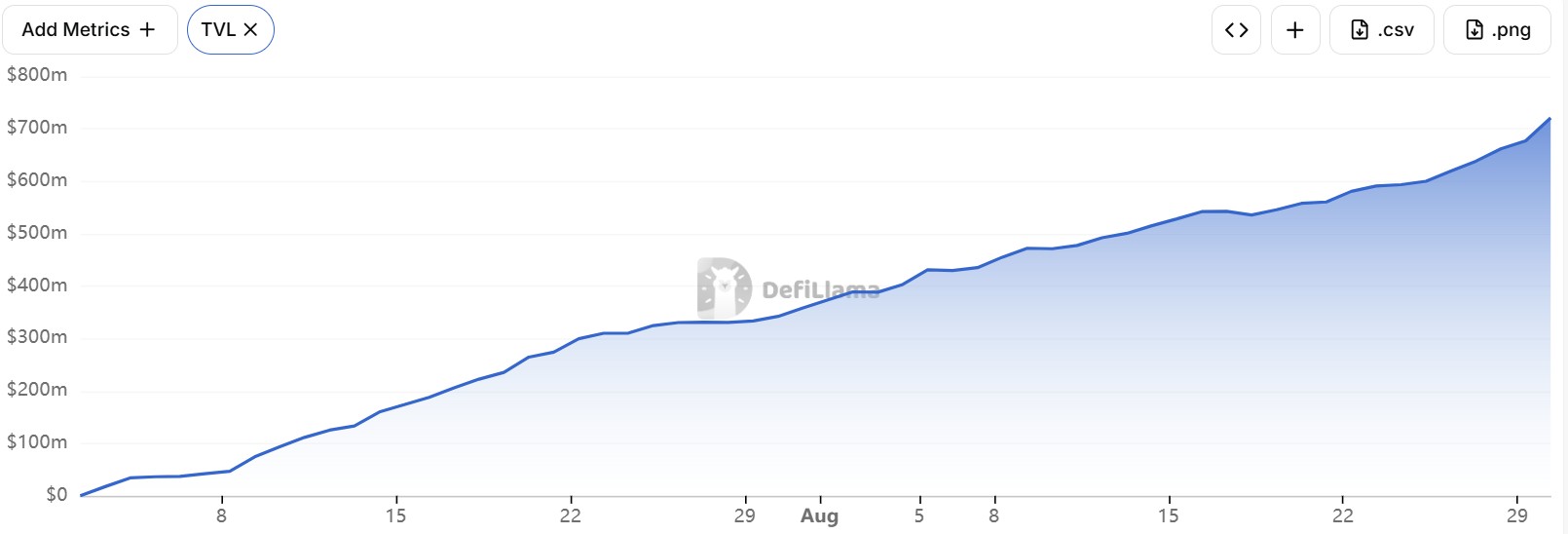Image resolution: width=1568 pixels, height=534 pixels.
Task: Click the plus icon in Add Metrics
Action: [x=147, y=29]
